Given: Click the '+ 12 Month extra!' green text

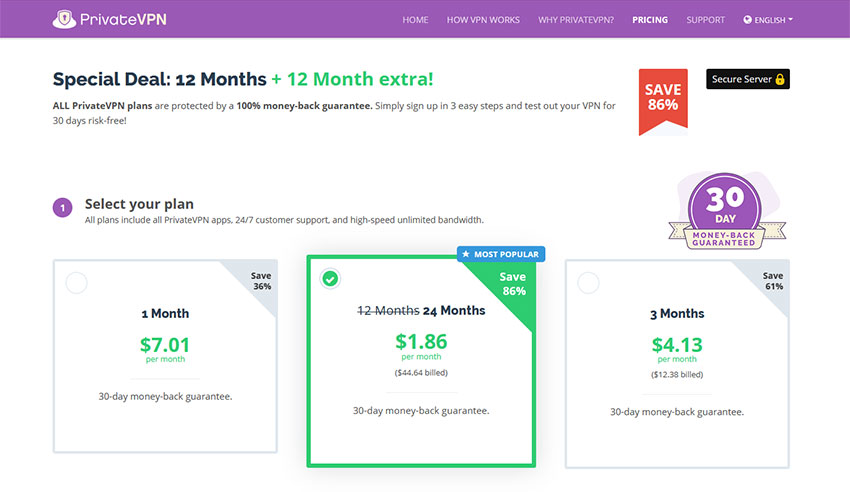Looking at the screenshot, I should 352,79.
